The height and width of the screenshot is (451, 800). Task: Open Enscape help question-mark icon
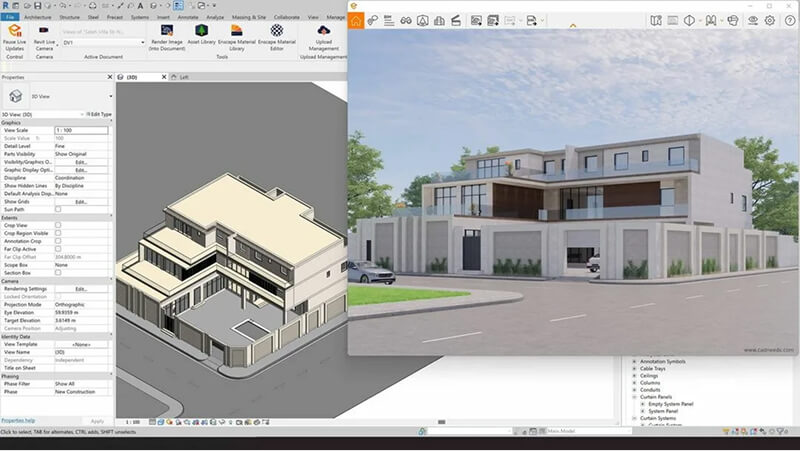[789, 20]
